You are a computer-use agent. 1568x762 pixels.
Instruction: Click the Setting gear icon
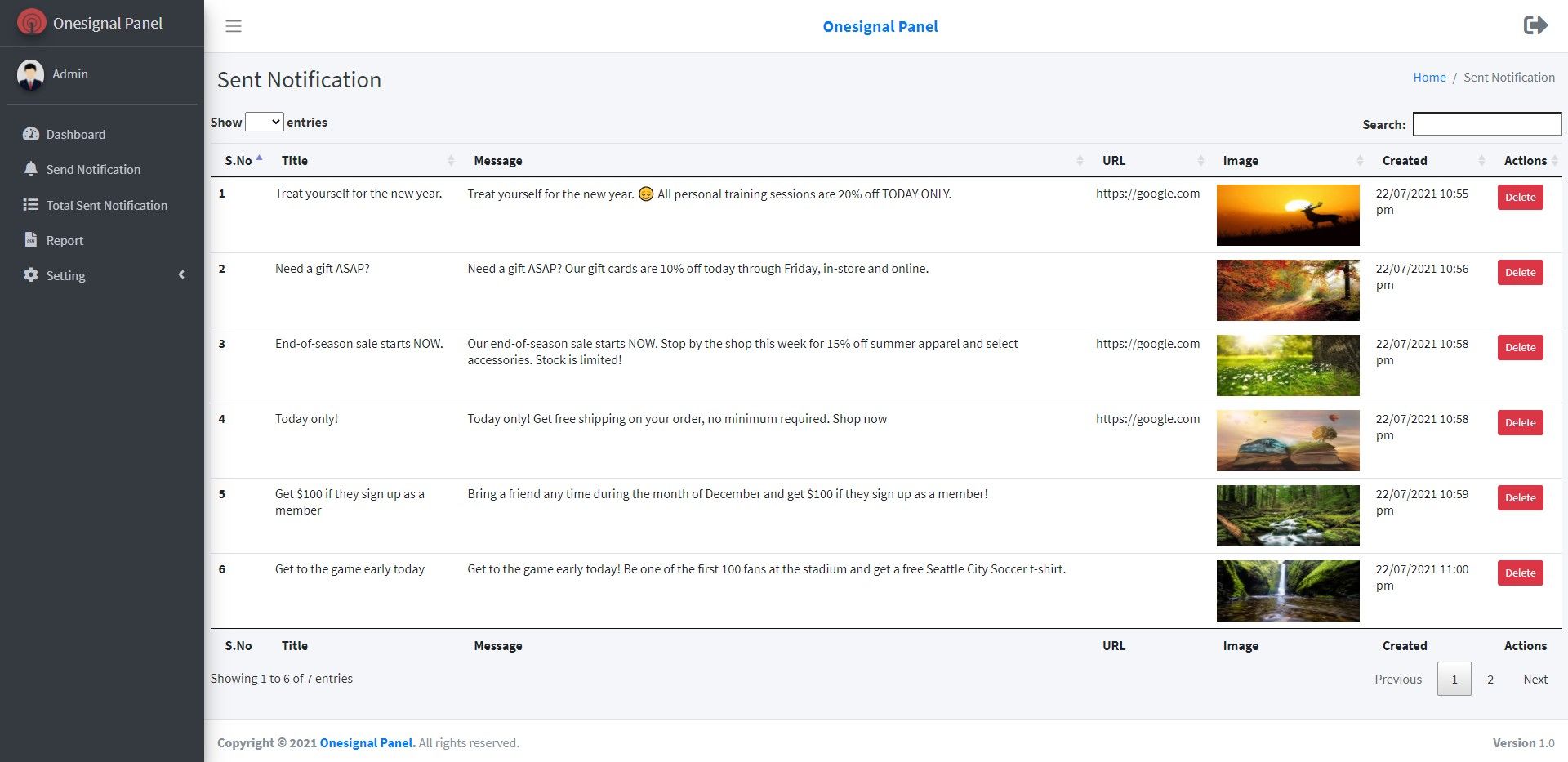[x=31, y=275]
